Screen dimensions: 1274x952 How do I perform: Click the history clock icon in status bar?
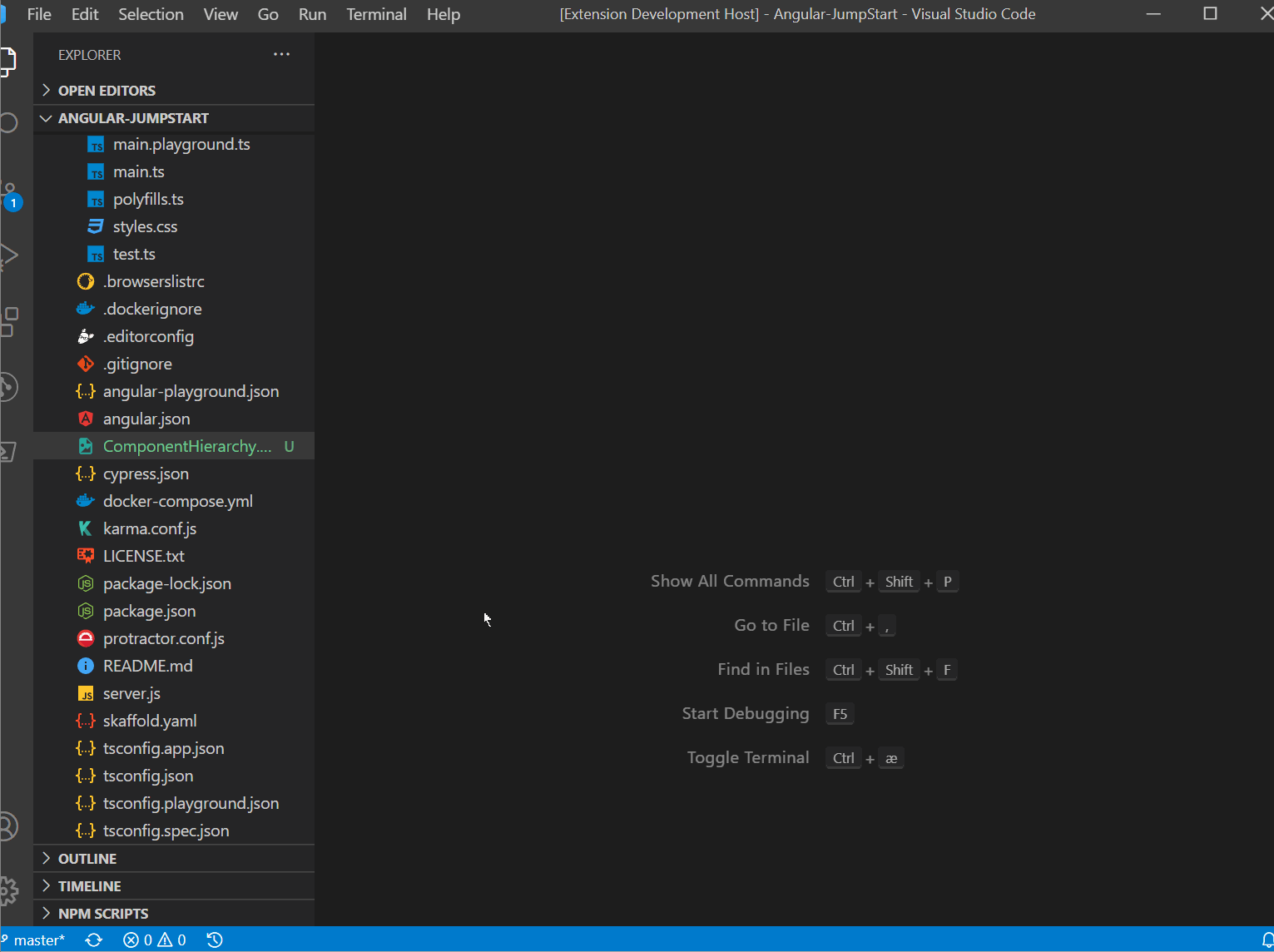215,940
